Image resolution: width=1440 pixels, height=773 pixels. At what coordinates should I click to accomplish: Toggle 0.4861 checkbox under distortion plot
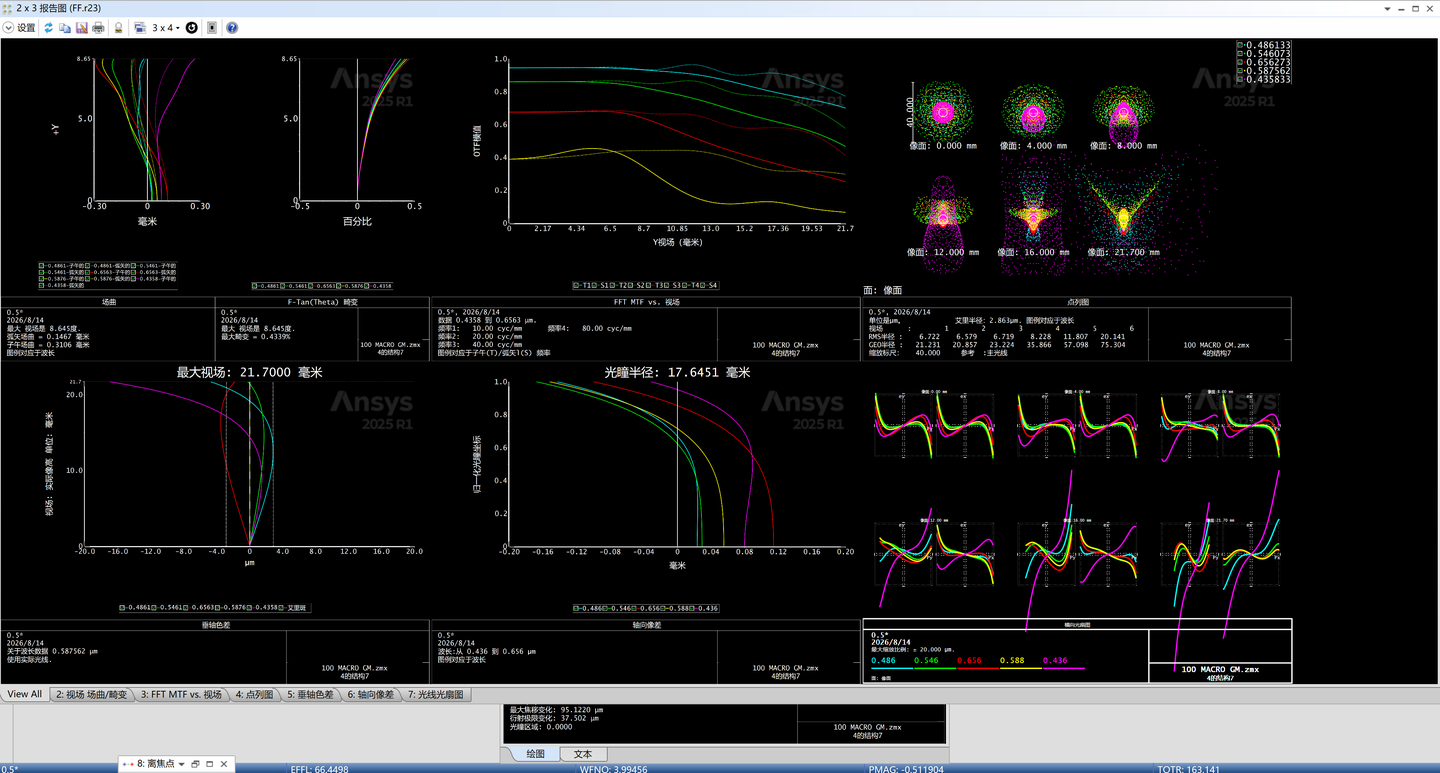tap(256, 286)
